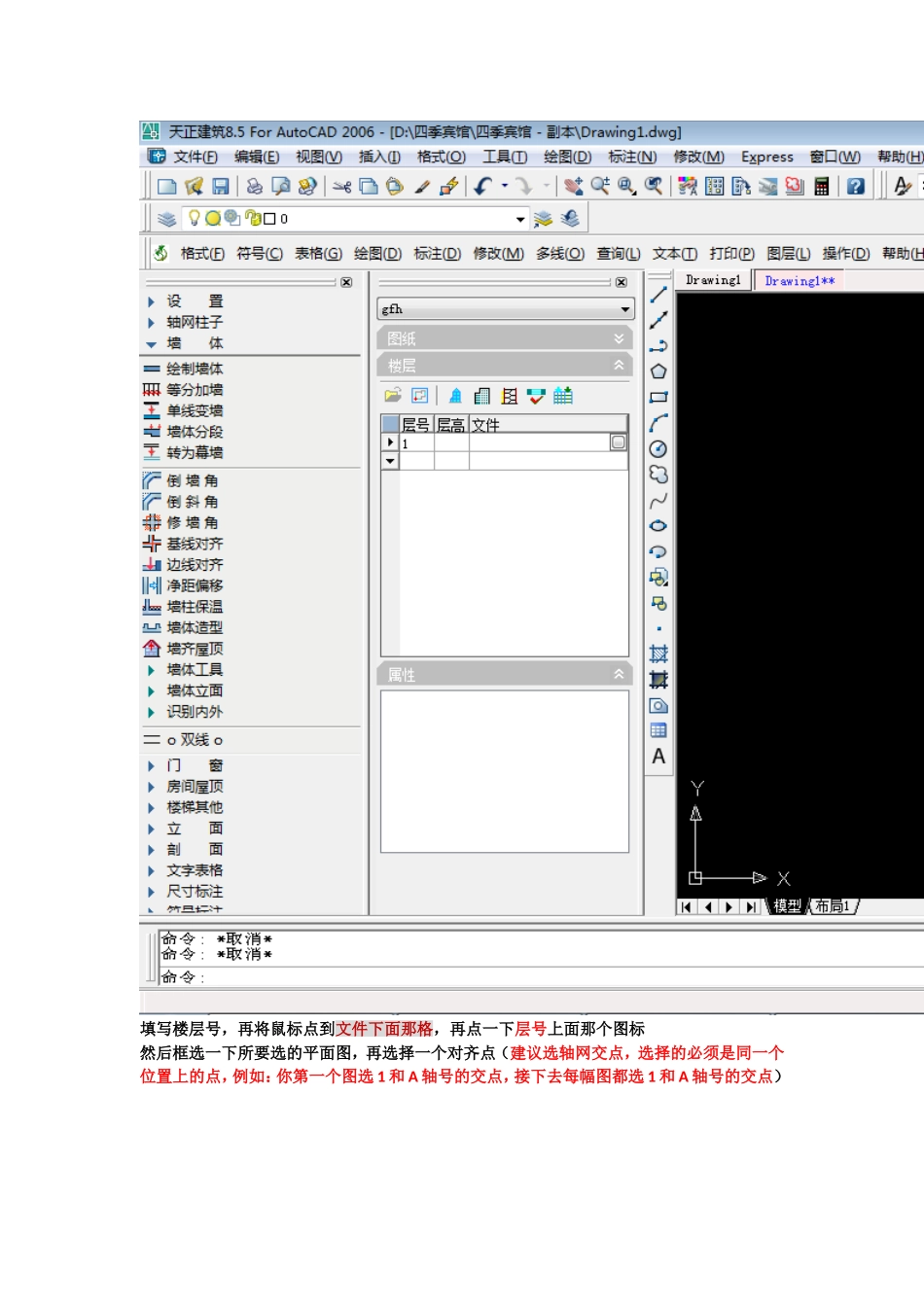Select the Gradient fill tool

658,680
